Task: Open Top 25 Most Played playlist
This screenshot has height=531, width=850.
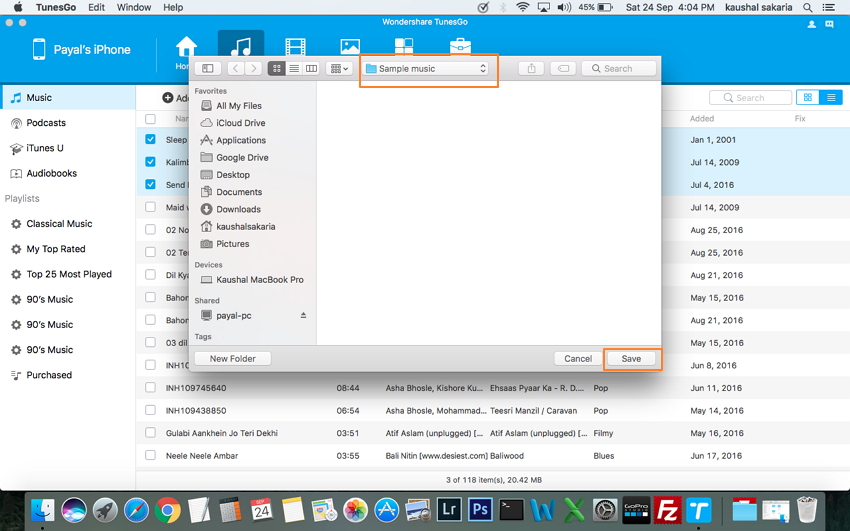Action: click(x=67, y=274)
